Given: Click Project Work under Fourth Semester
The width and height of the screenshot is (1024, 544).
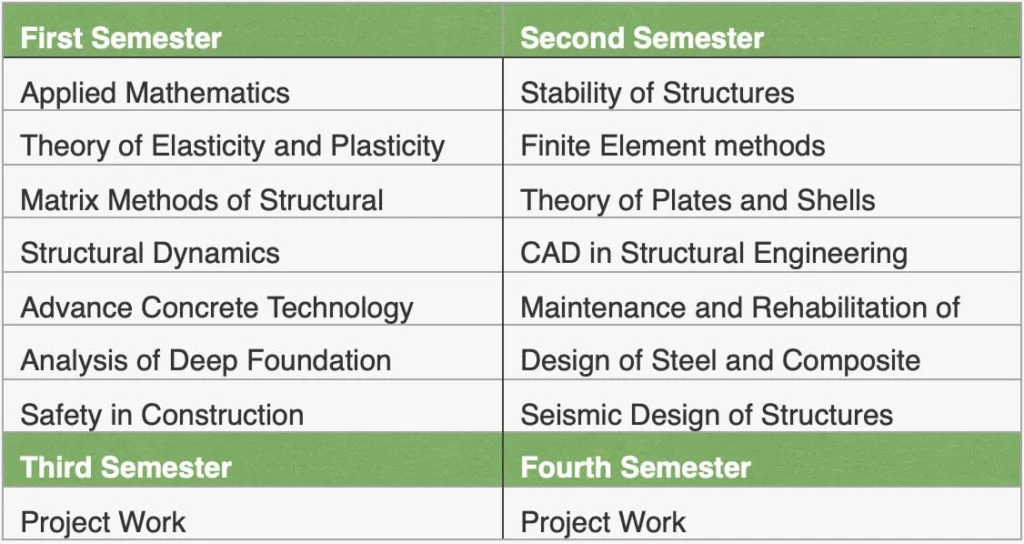Looking at the screenshot, I should pos(603,521).
